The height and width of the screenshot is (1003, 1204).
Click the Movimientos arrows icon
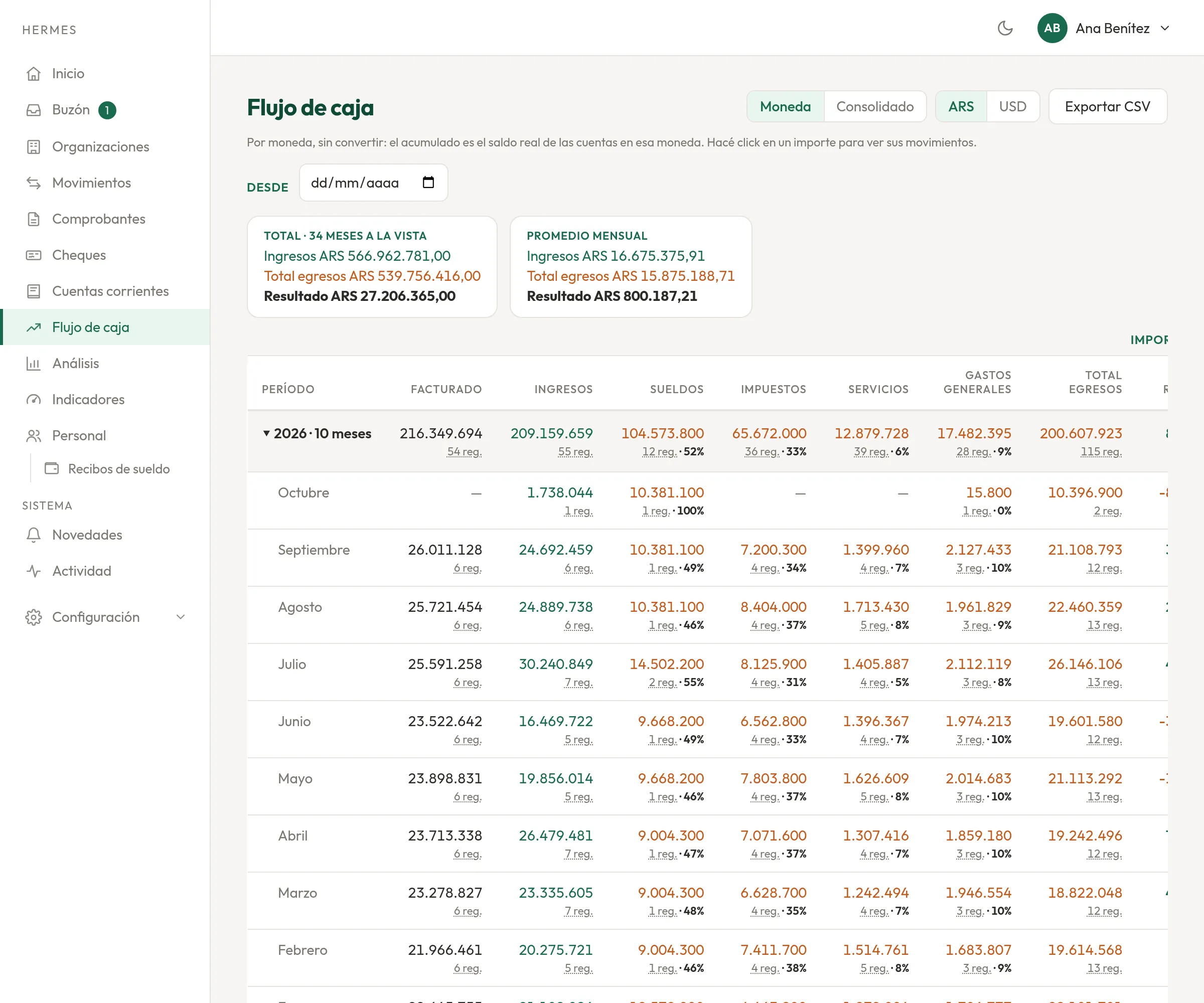(x=34, y=184)
